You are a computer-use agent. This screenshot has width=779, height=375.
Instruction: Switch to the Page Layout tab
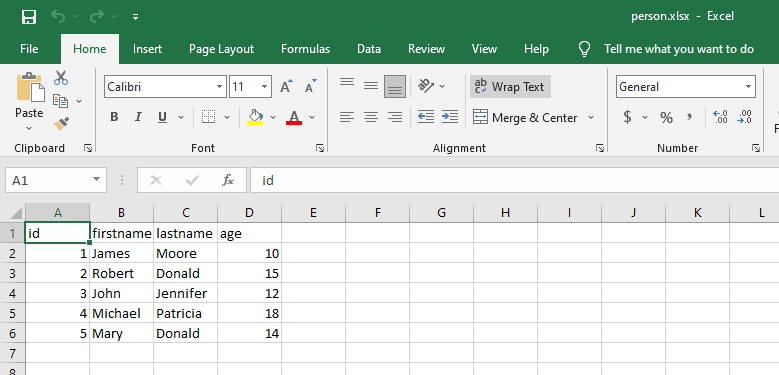coord(222,49)
